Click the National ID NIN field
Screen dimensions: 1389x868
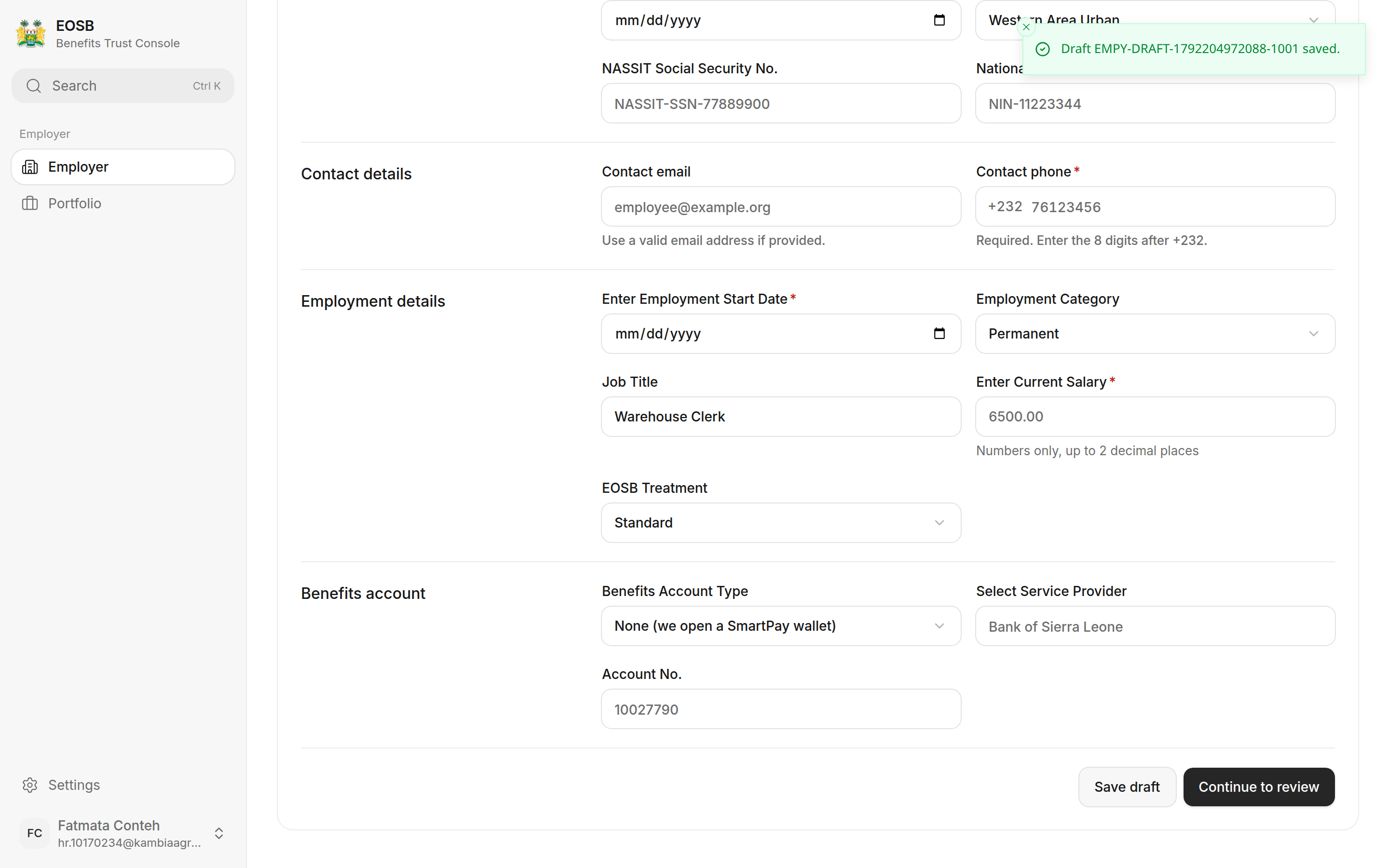pyautogui.click(x=1155, y=103)
